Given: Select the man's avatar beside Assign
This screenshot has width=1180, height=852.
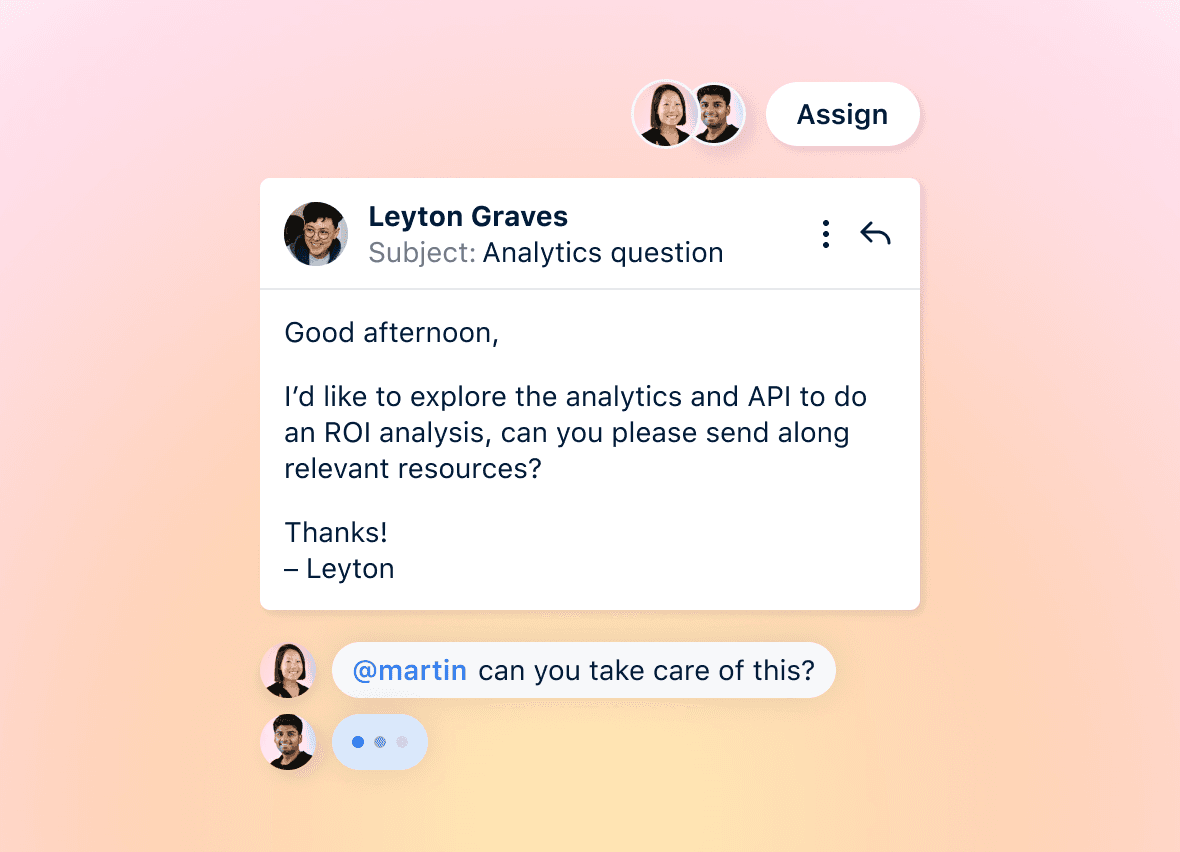Looking at the screenshot, I should (x=717, y=114).
